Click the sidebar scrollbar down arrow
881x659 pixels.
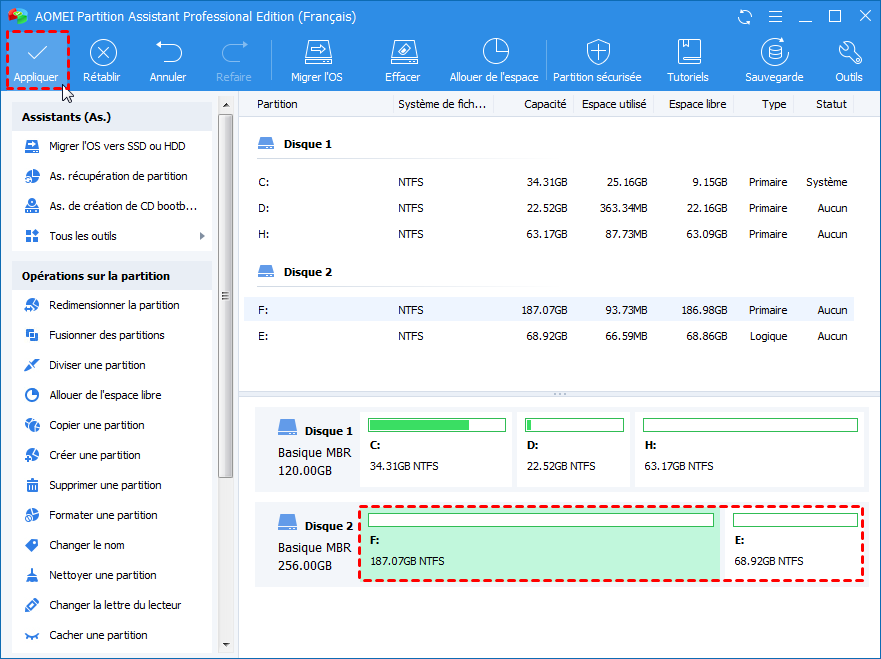[x=225, y=644]
